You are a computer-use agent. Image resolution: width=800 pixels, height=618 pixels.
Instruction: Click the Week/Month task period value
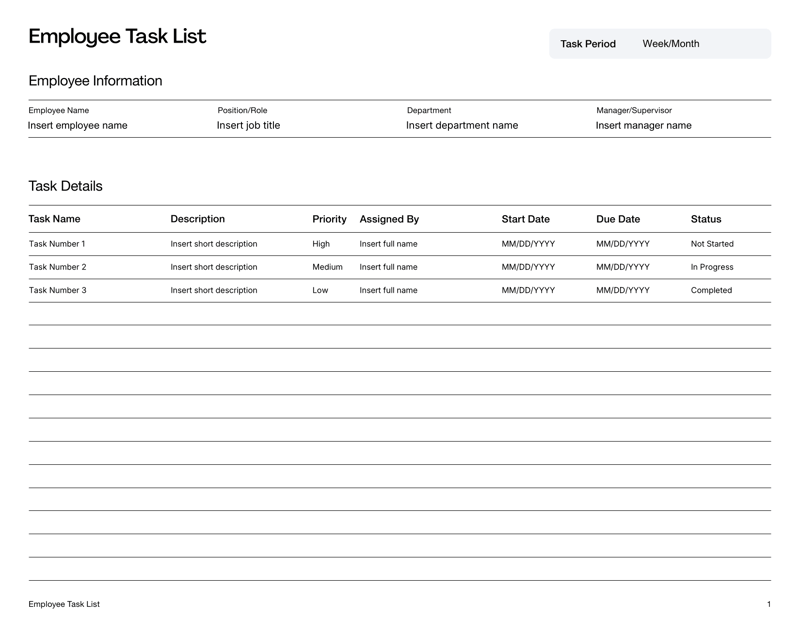click(x=669, y=43)
